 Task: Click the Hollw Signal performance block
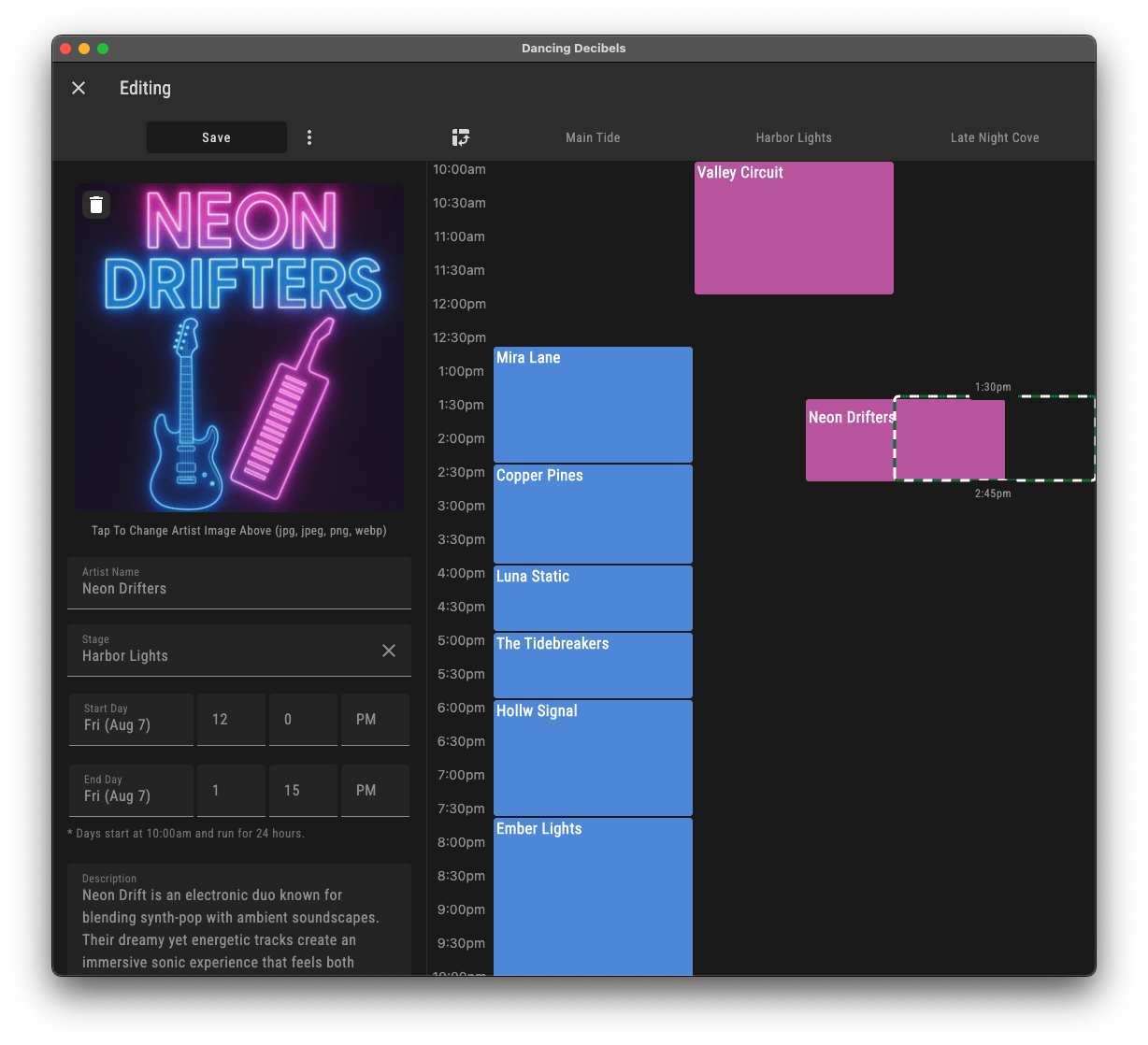[593, 757]
